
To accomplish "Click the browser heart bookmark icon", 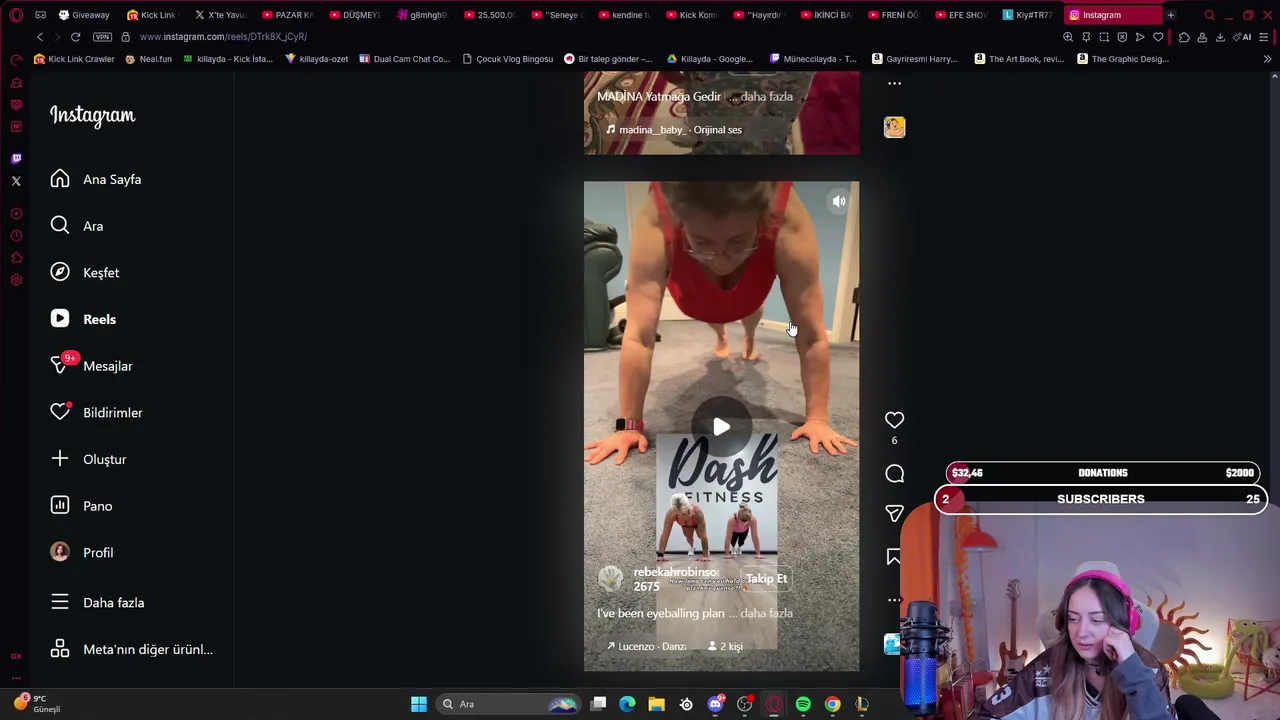I will (x=1158, y=37).
